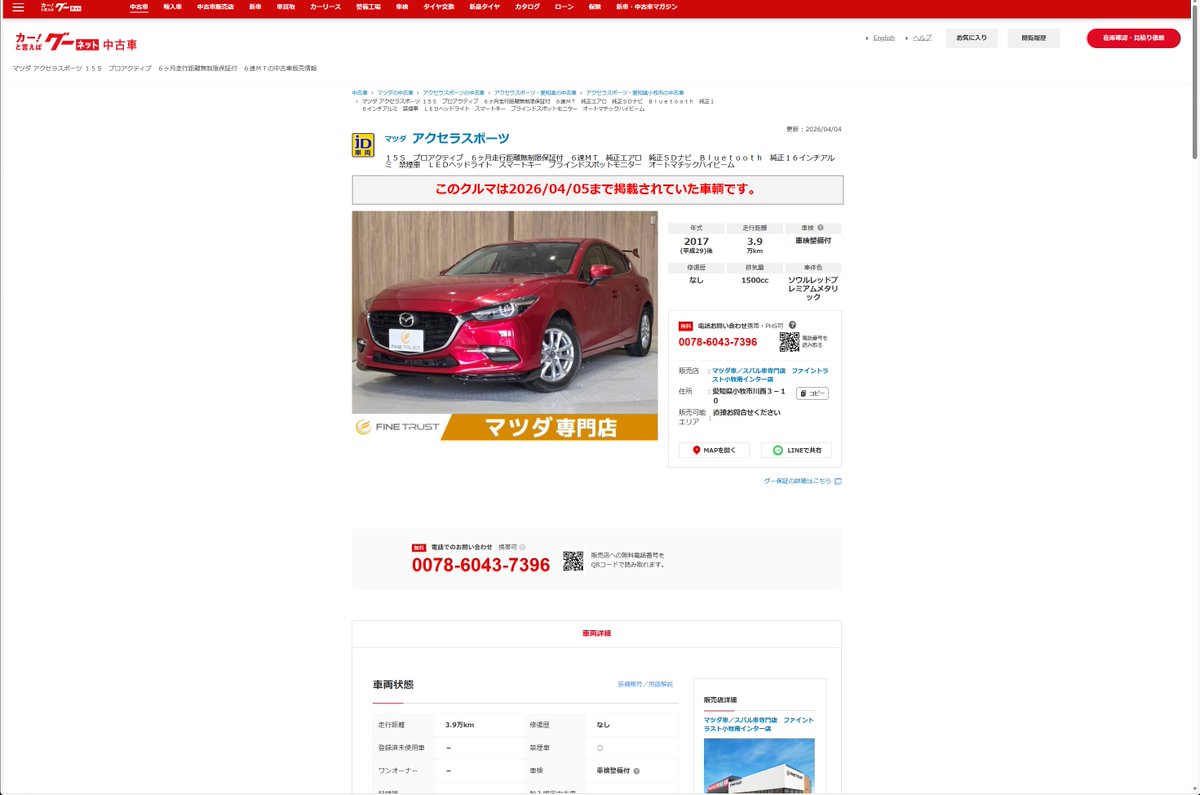Open dealer name link under 販売店詳細
This screenshot has height=795, width=1200.
click(x=759, y=724)
